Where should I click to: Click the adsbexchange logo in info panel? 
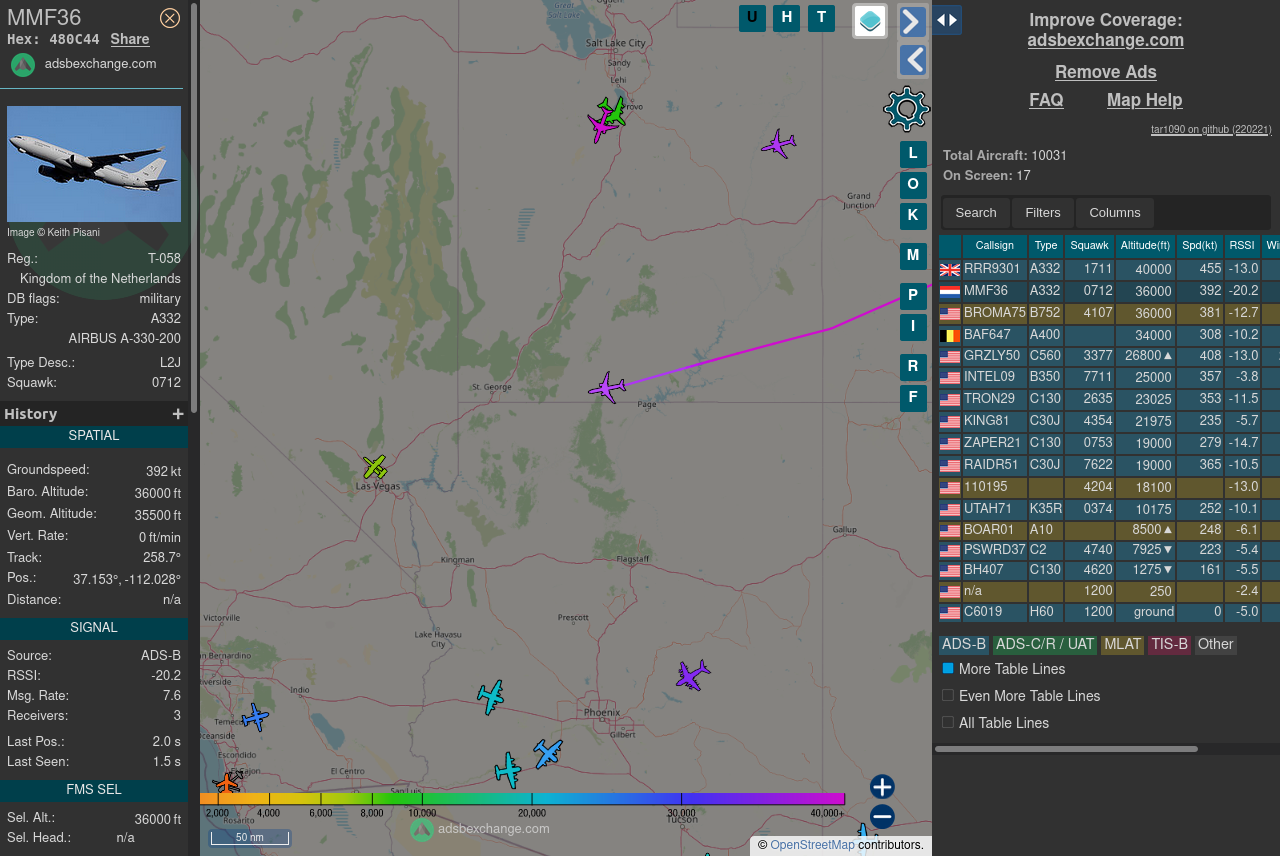pos(23,64)
